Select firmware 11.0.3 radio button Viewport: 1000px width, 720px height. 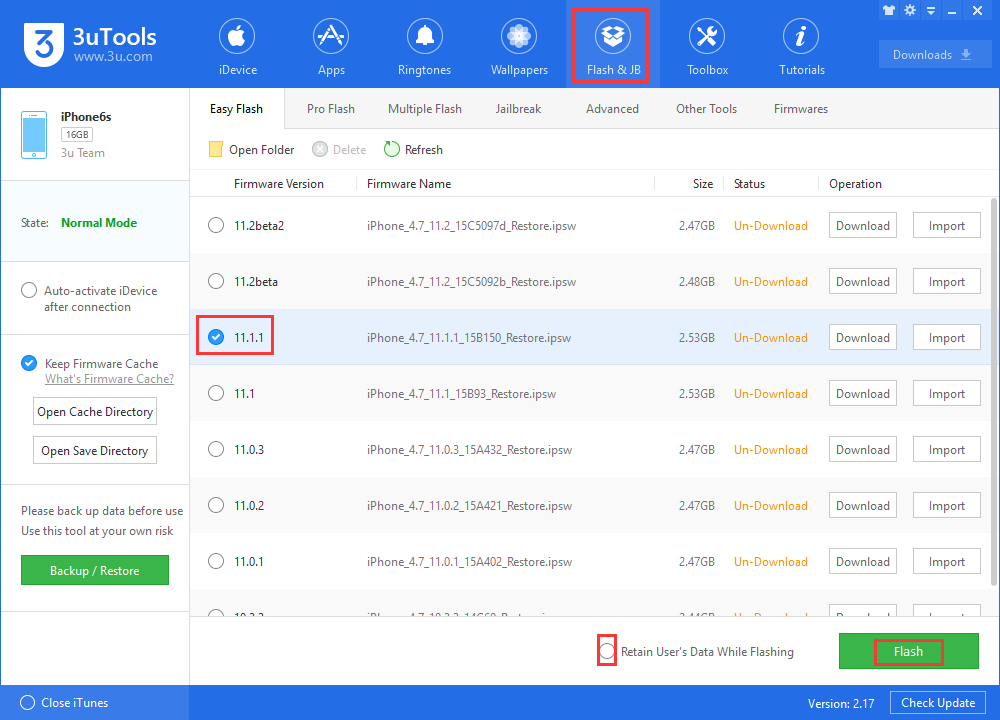click(x=216, y=449)
